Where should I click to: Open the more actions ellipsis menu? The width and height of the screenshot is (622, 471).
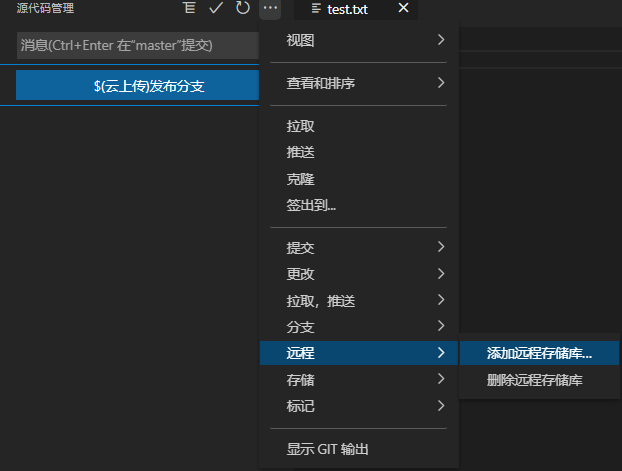(x=270, y=8)
